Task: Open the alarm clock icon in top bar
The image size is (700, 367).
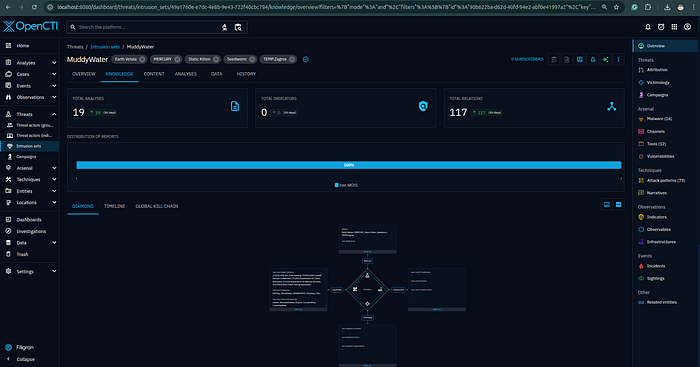Action: point(661,27)
